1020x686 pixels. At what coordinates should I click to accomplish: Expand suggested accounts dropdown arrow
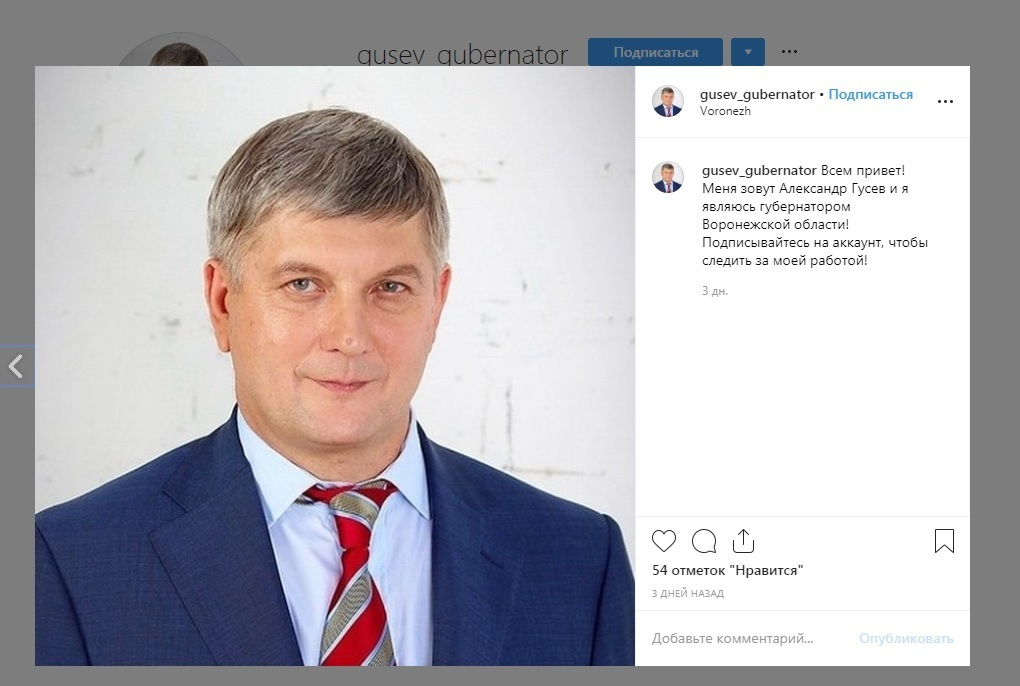pyautogui.click(x=747, y=52)
